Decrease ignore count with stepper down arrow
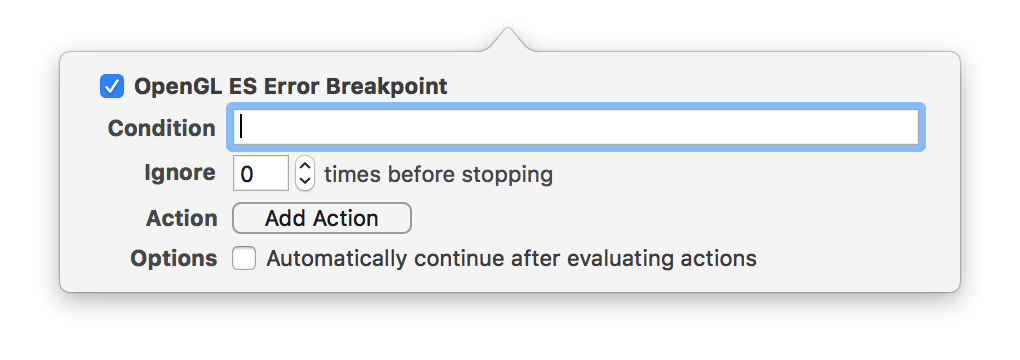This screenshot has width=1020, height=360. tap(304, 182)
